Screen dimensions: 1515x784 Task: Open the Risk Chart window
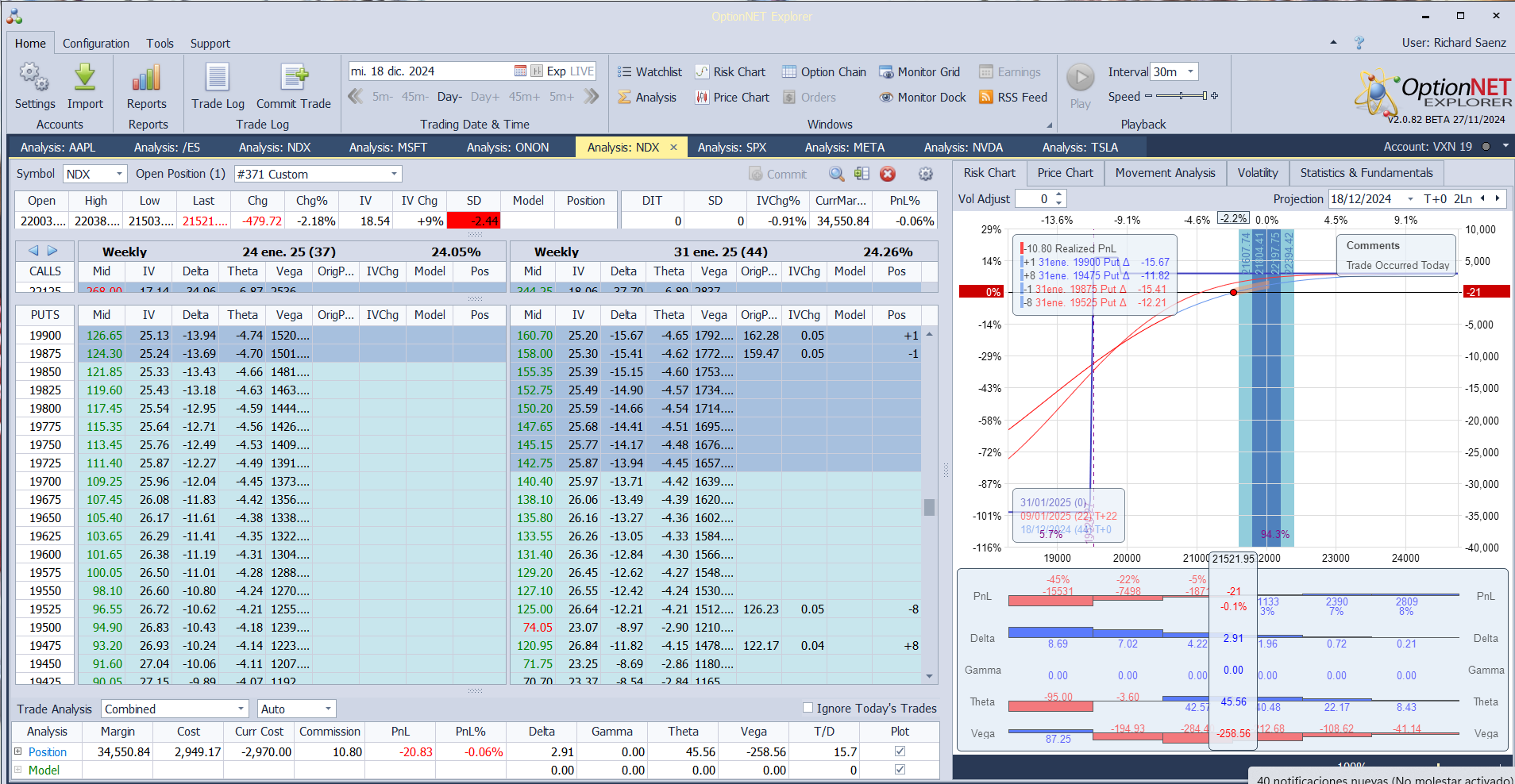731,72
